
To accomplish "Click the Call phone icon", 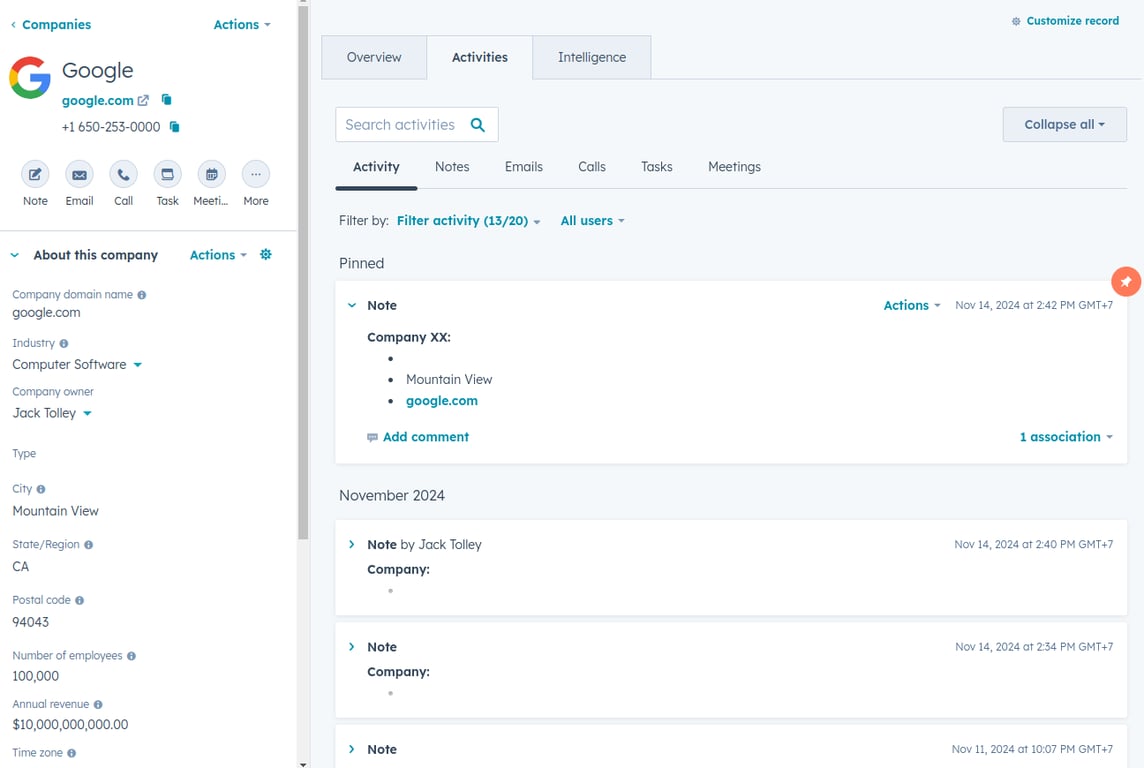I will coord(123,175).
